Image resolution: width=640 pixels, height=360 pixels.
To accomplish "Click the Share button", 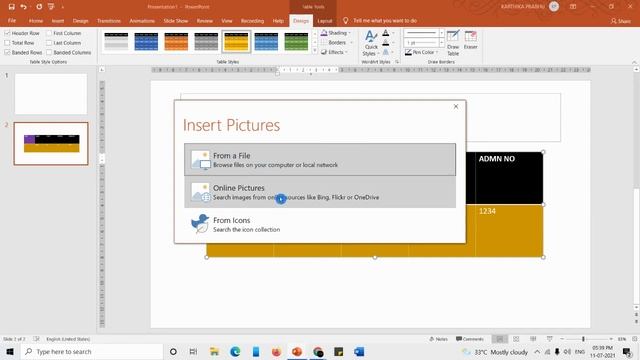I will pos(621,21).
